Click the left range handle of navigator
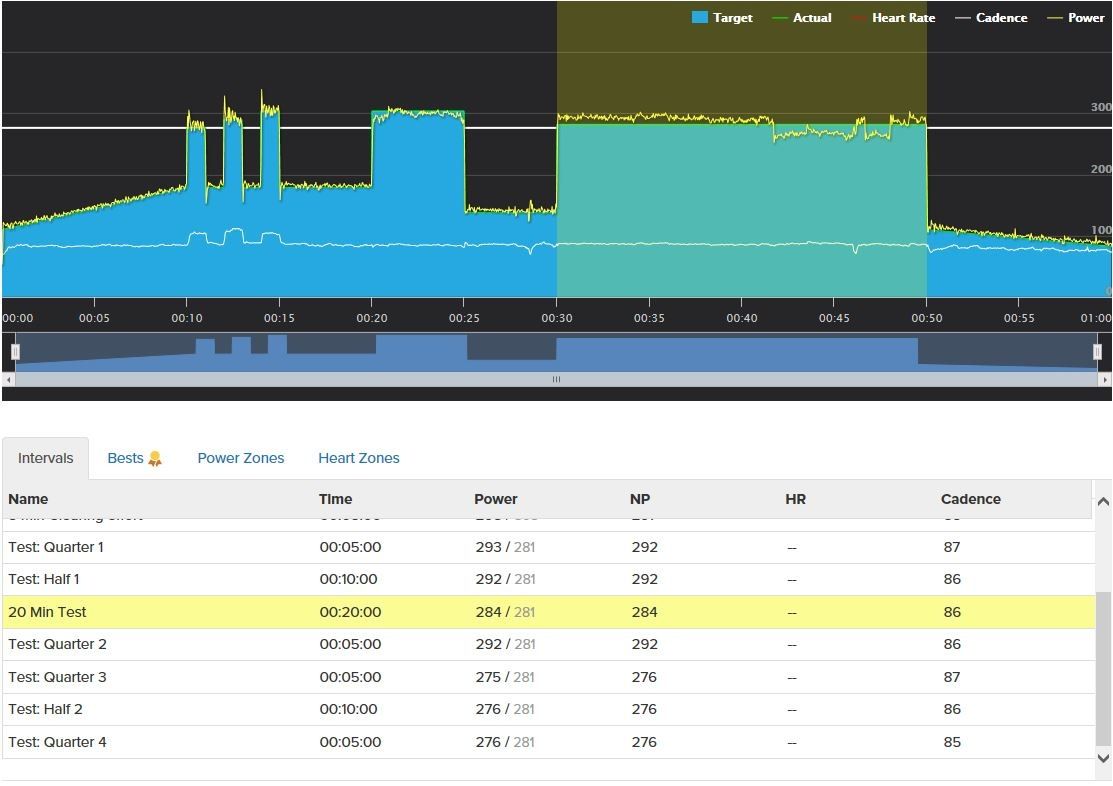 [x=15, y=351]
